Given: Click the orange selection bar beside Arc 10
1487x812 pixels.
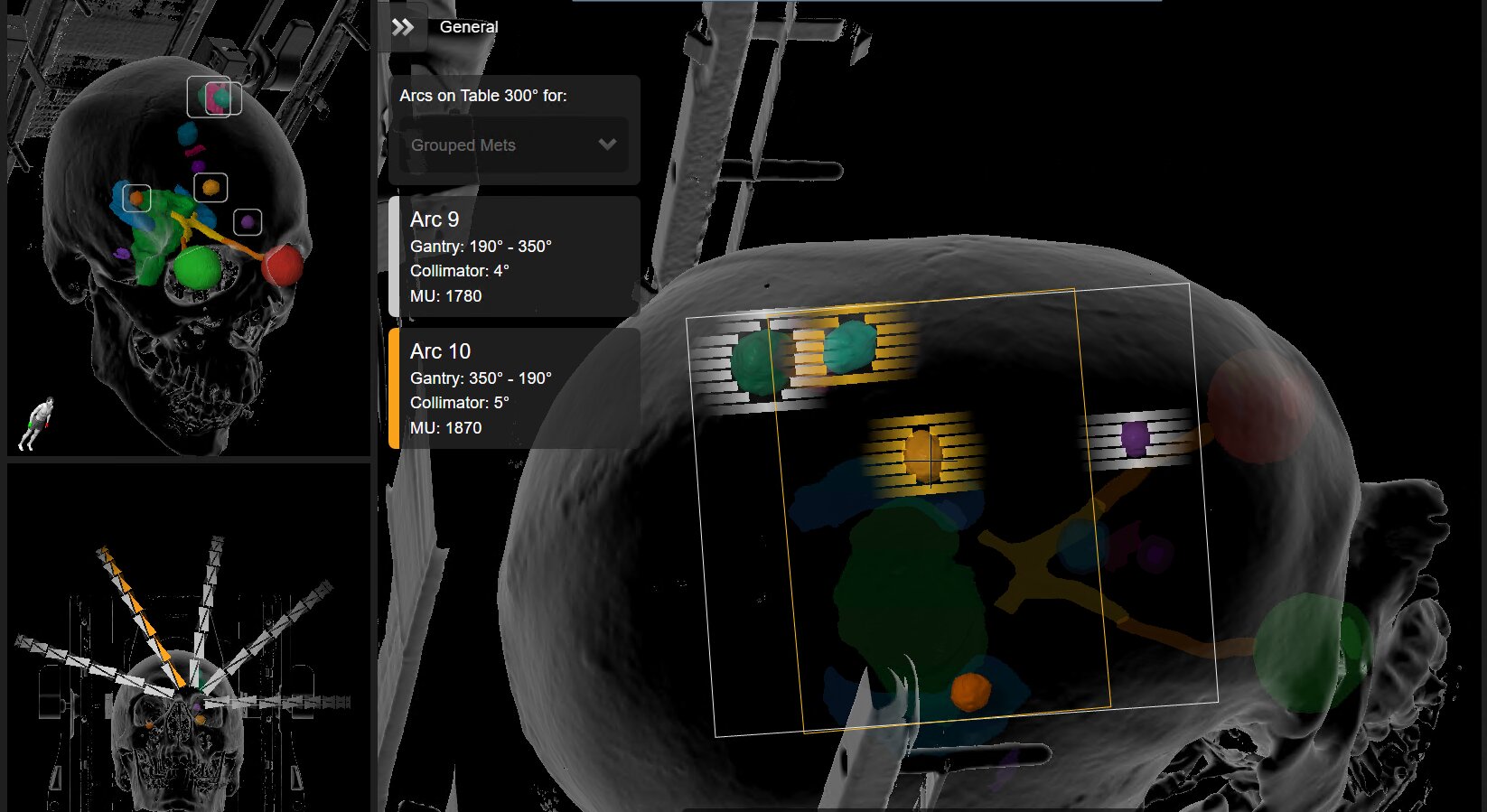Looking at the screenshot, I should pyautogui.click(x=394, y=389).
